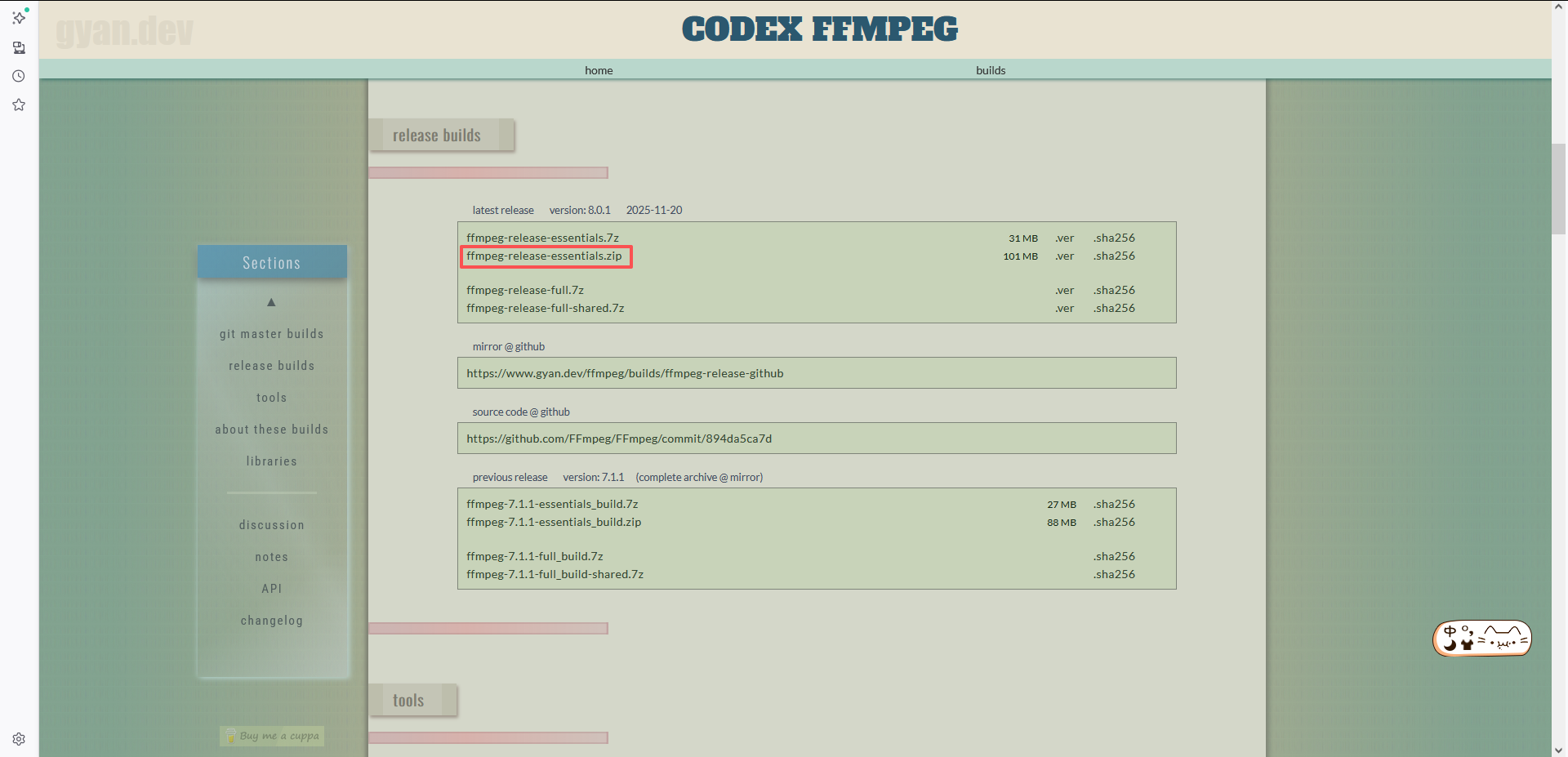Open .ver for ffmpeg-release-full.7z
1568x757 pixels.
[x=1064, y=290]
